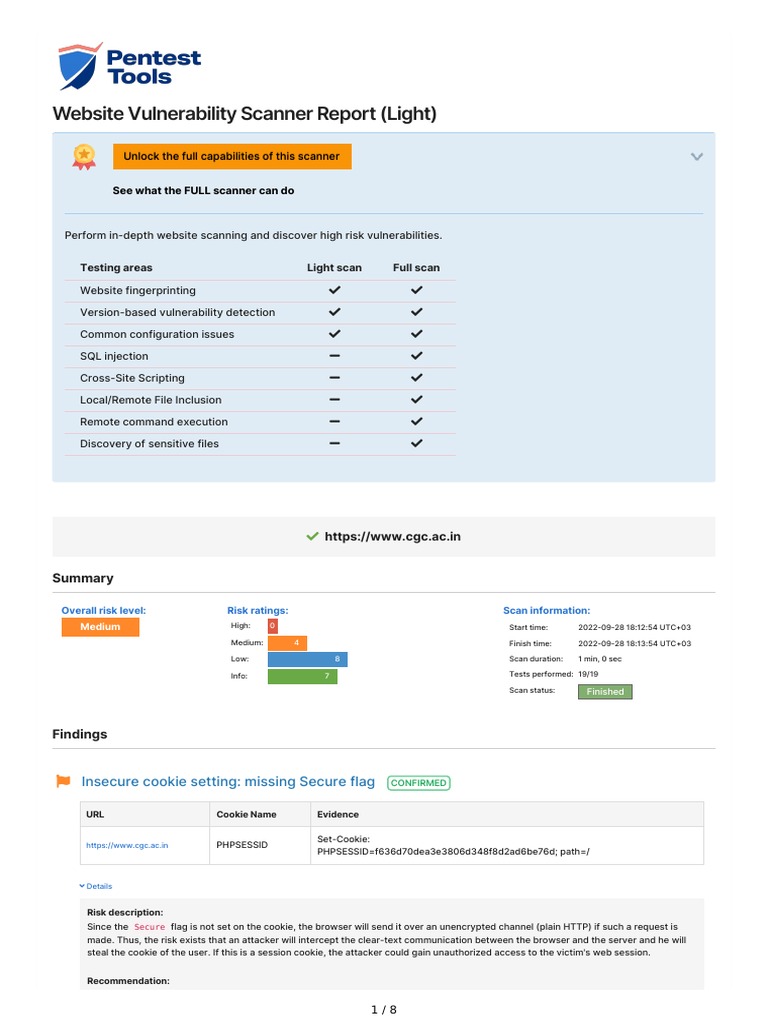The width and height of the screenshot is (768, 1024).
Task: Click the CONFIRMED status badge
Action: (418, 783)
